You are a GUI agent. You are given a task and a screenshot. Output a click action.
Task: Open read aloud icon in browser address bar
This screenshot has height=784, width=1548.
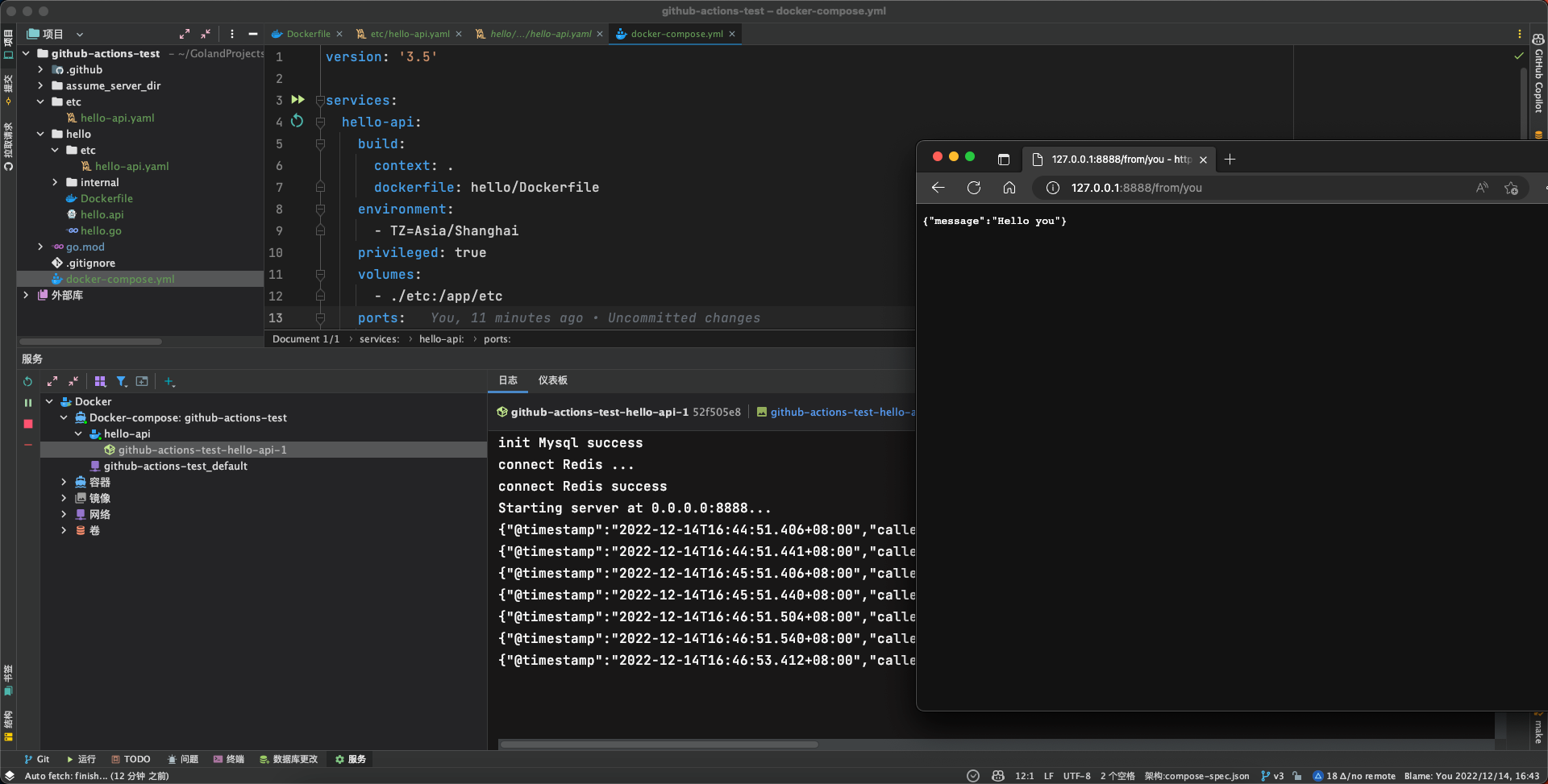(x=1482, y=188)
